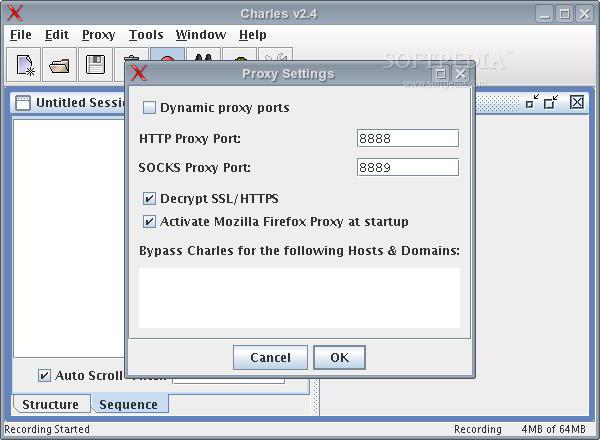Close the Untitled Session internal frame
Screen dimensions: 600x440
pyautogui.click(x=577, y=102)
